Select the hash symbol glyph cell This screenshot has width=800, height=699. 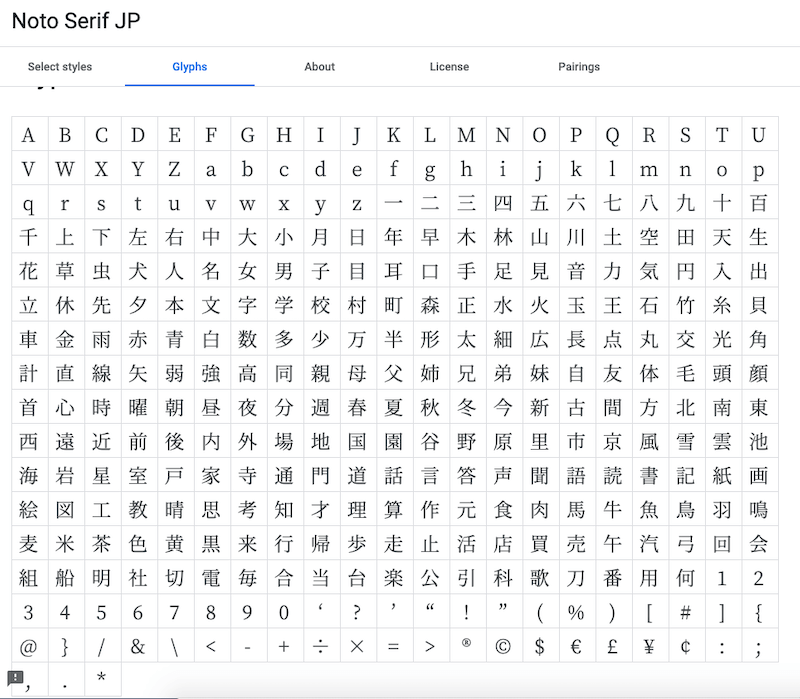click(x=687, y=611)
